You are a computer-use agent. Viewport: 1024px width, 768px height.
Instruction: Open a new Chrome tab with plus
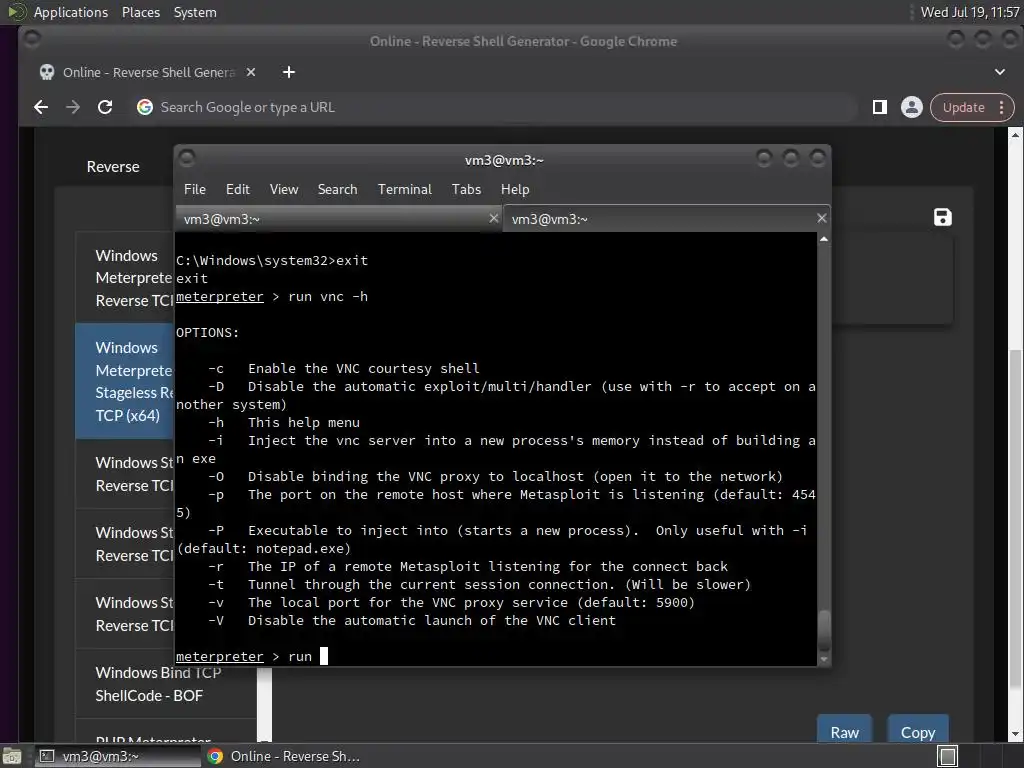pos(289,72)
